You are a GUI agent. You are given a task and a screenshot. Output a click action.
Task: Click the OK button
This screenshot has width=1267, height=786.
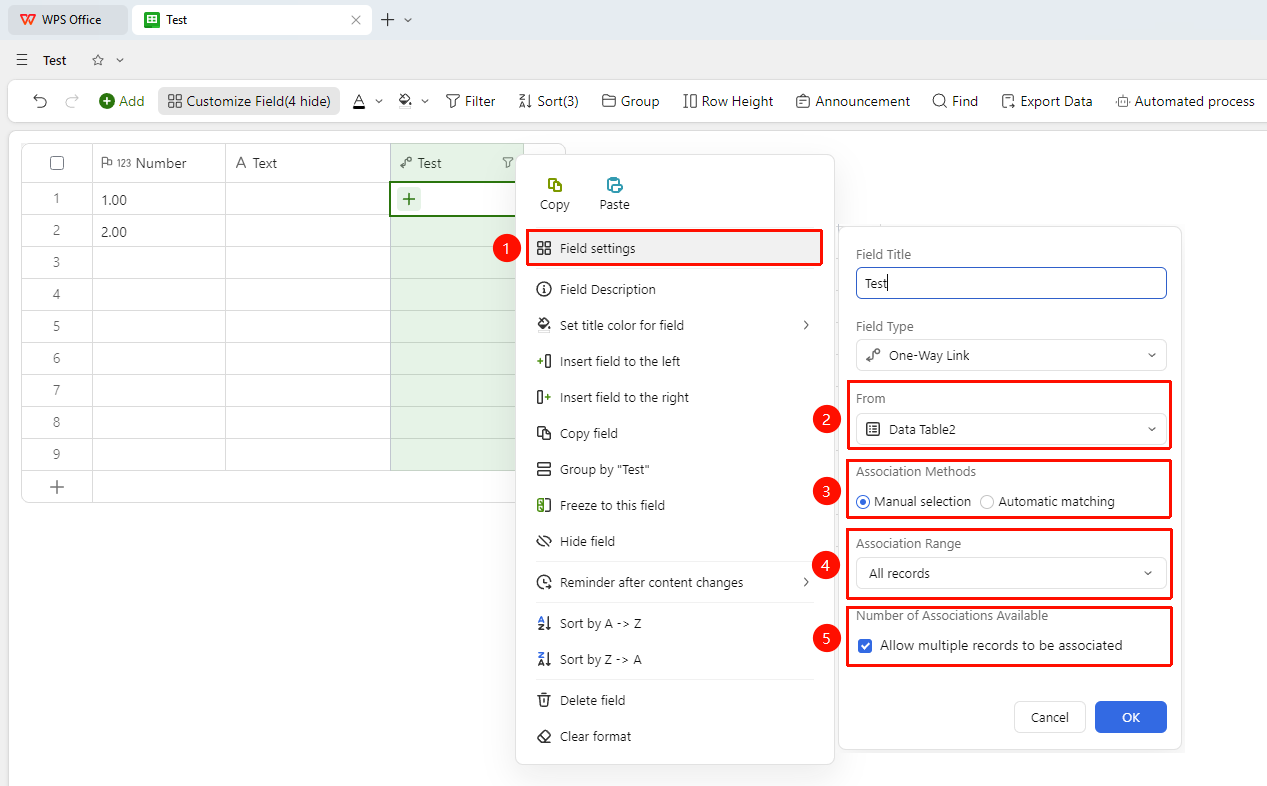coord(1131,717)
